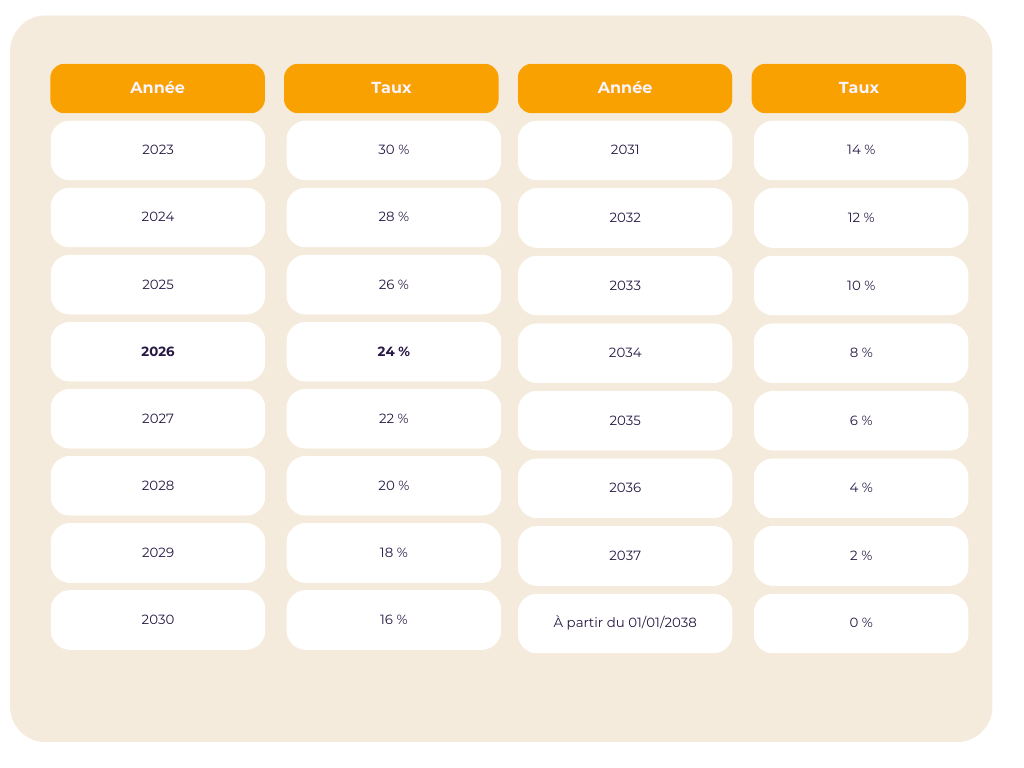
Task: Select the 16 % rate cell
Action: 393,620
